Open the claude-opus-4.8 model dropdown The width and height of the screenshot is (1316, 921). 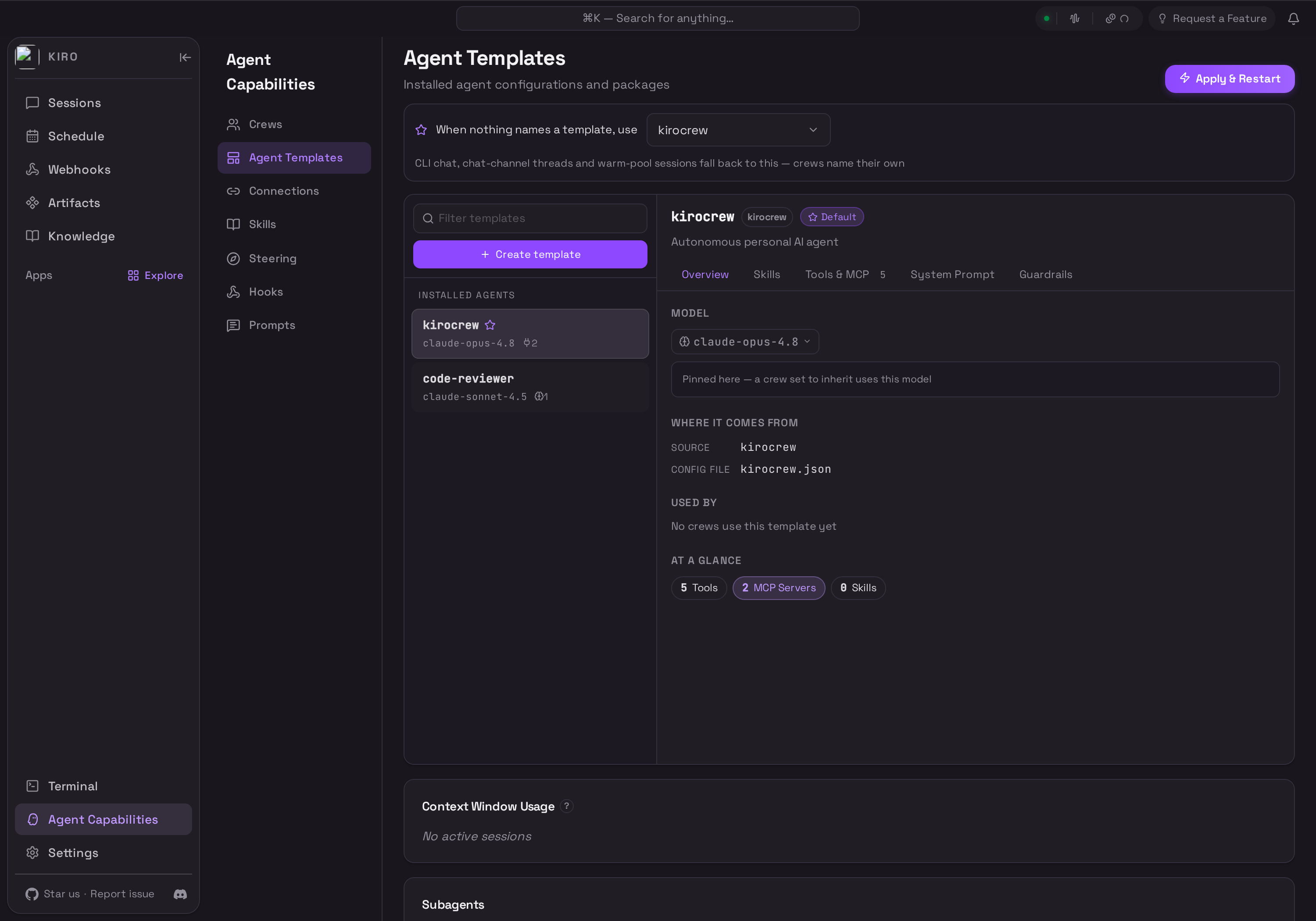pos(744,342)
